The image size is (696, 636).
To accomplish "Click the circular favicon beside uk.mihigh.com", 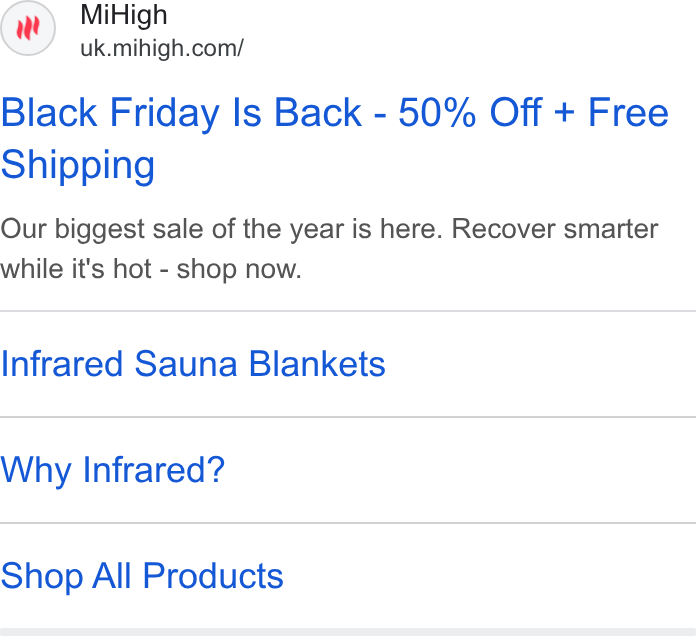I will pyautogui.click(x=28, y=28).
